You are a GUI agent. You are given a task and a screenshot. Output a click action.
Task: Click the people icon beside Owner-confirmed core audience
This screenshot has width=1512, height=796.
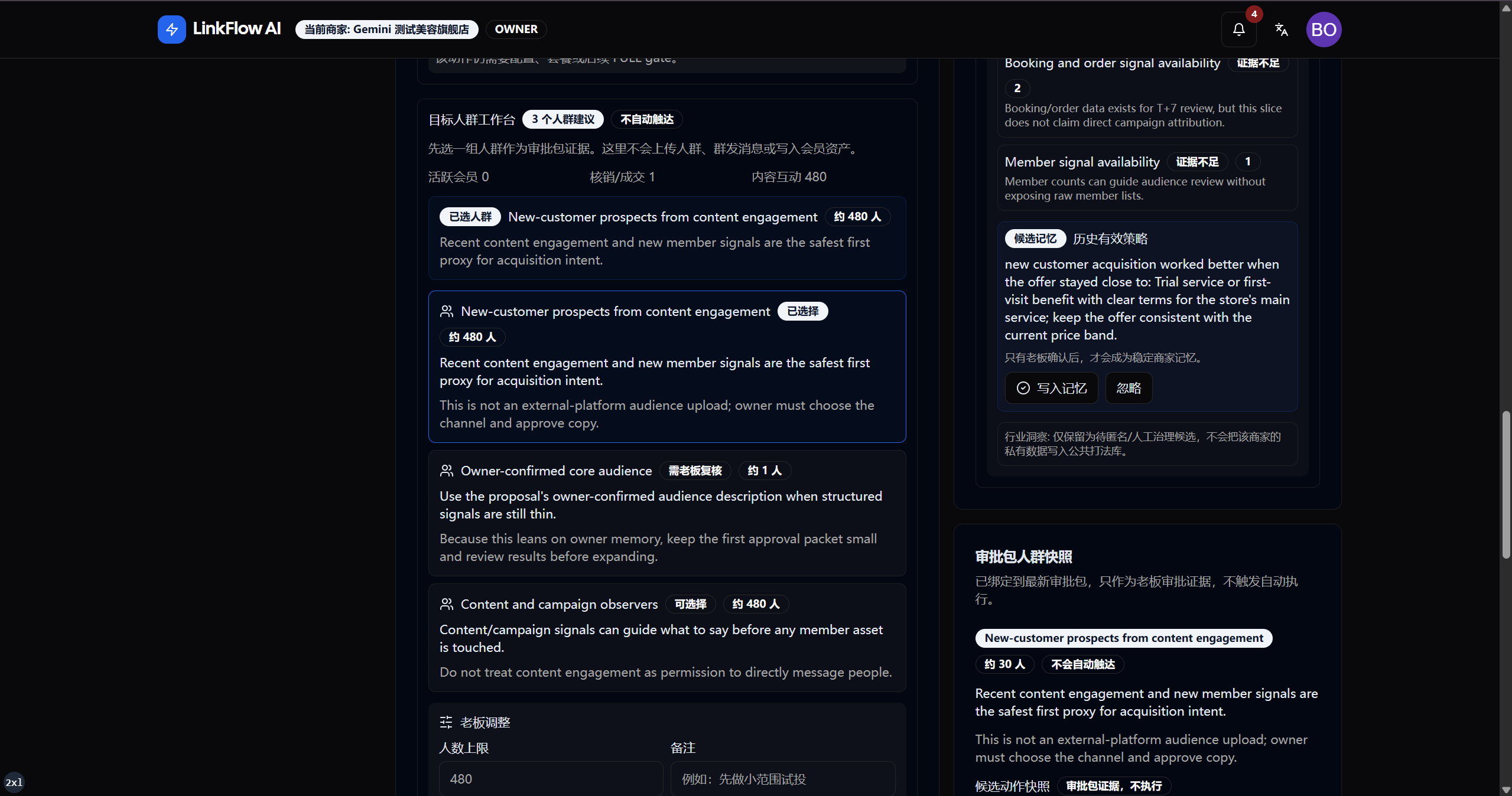tap(447, 471)
